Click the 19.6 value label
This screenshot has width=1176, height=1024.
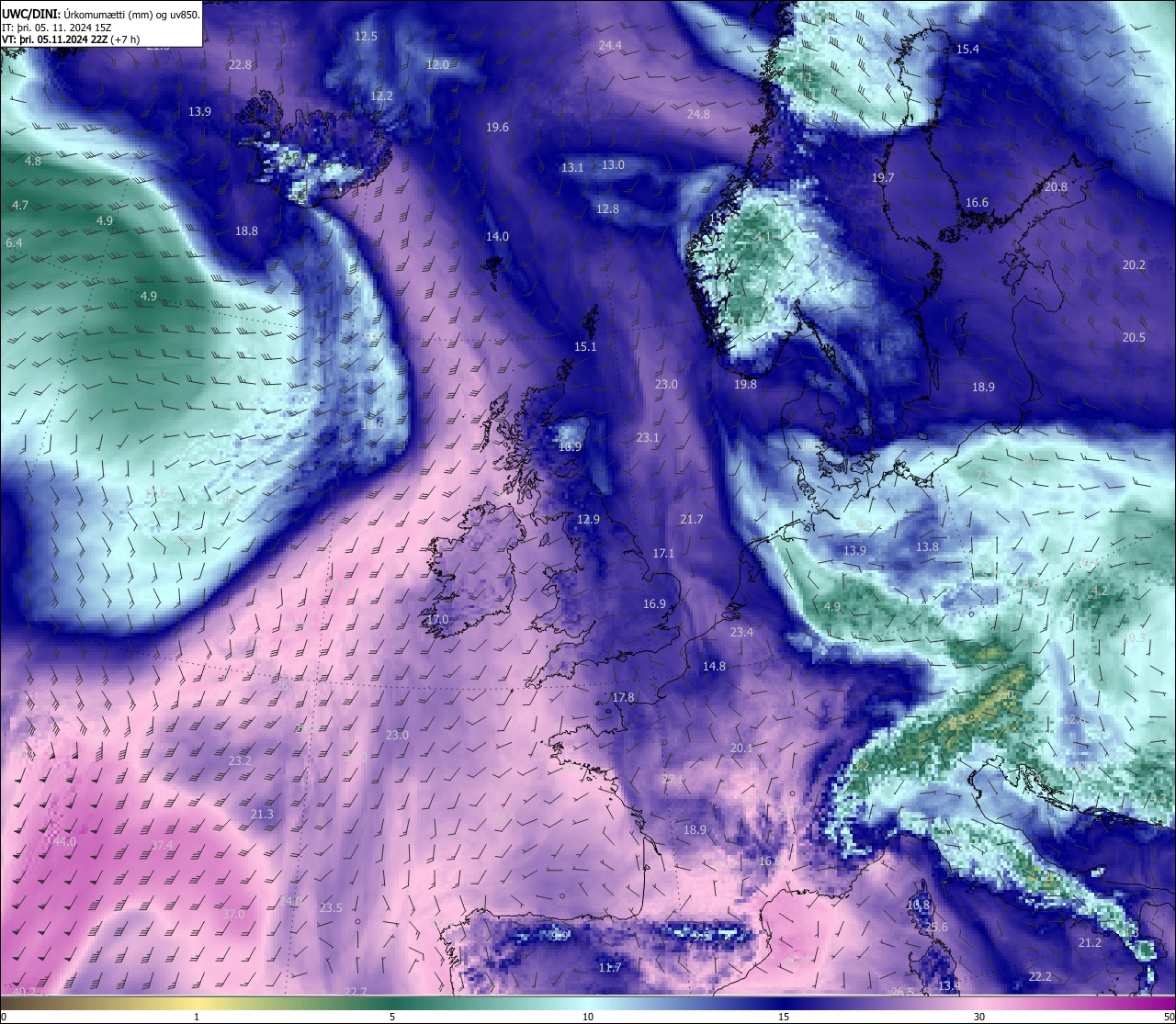click(497, 128)
